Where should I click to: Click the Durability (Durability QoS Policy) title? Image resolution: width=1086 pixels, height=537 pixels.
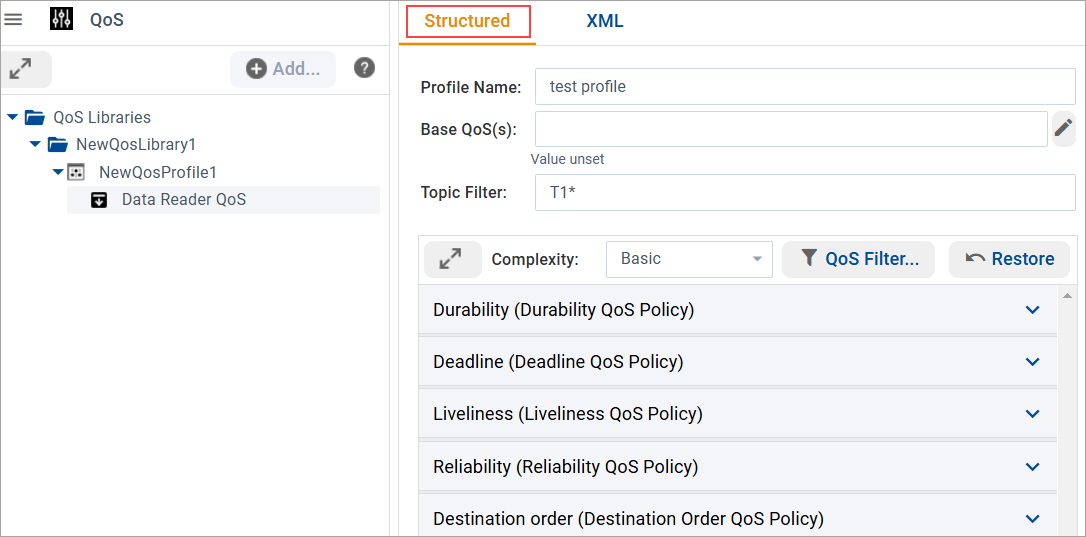tap(564, 310)
